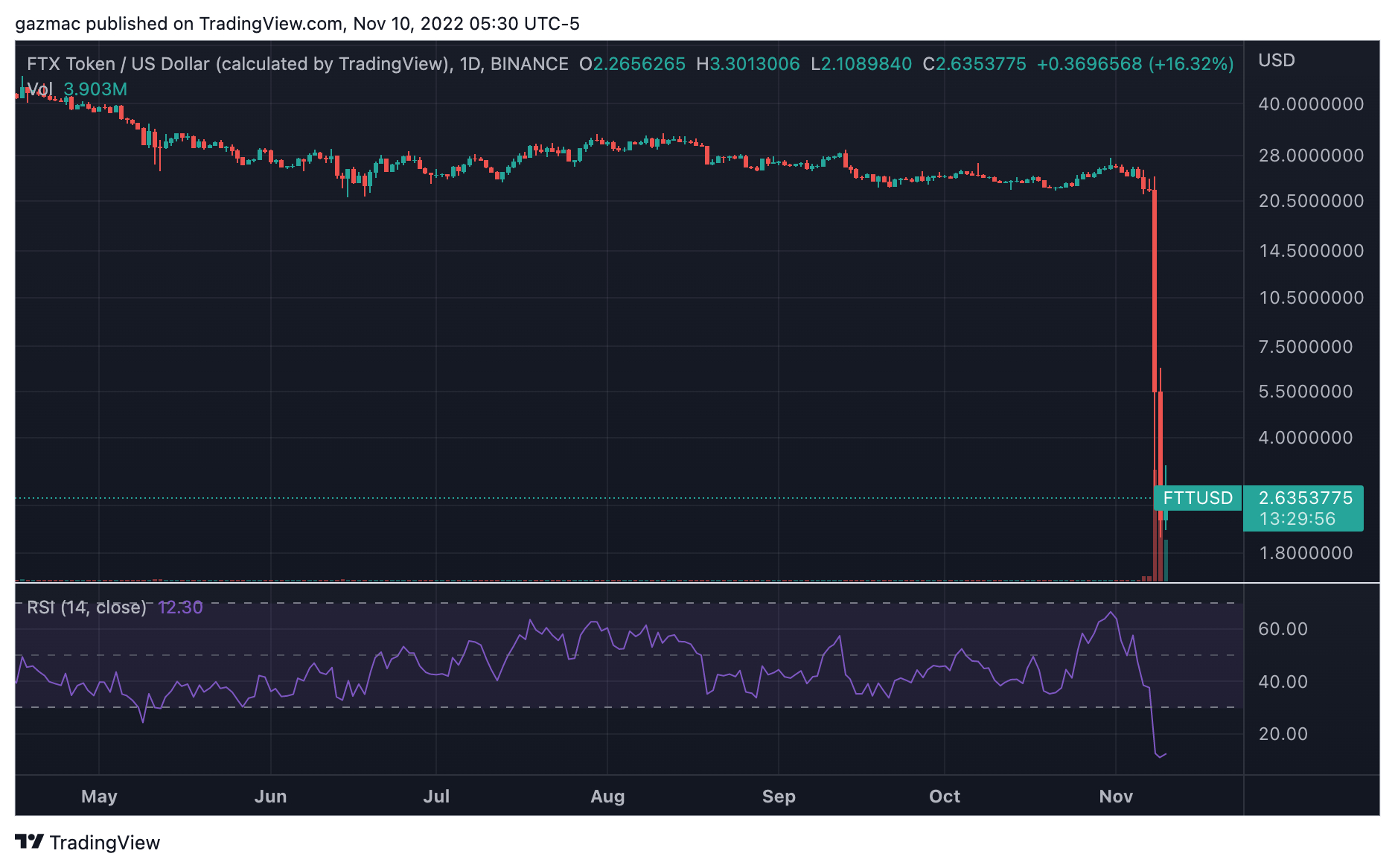Image resolution: width=1395 pixels, height=868 pixels.
Task: Click the USD currency label on price axis
Action: coord(1277,60)
